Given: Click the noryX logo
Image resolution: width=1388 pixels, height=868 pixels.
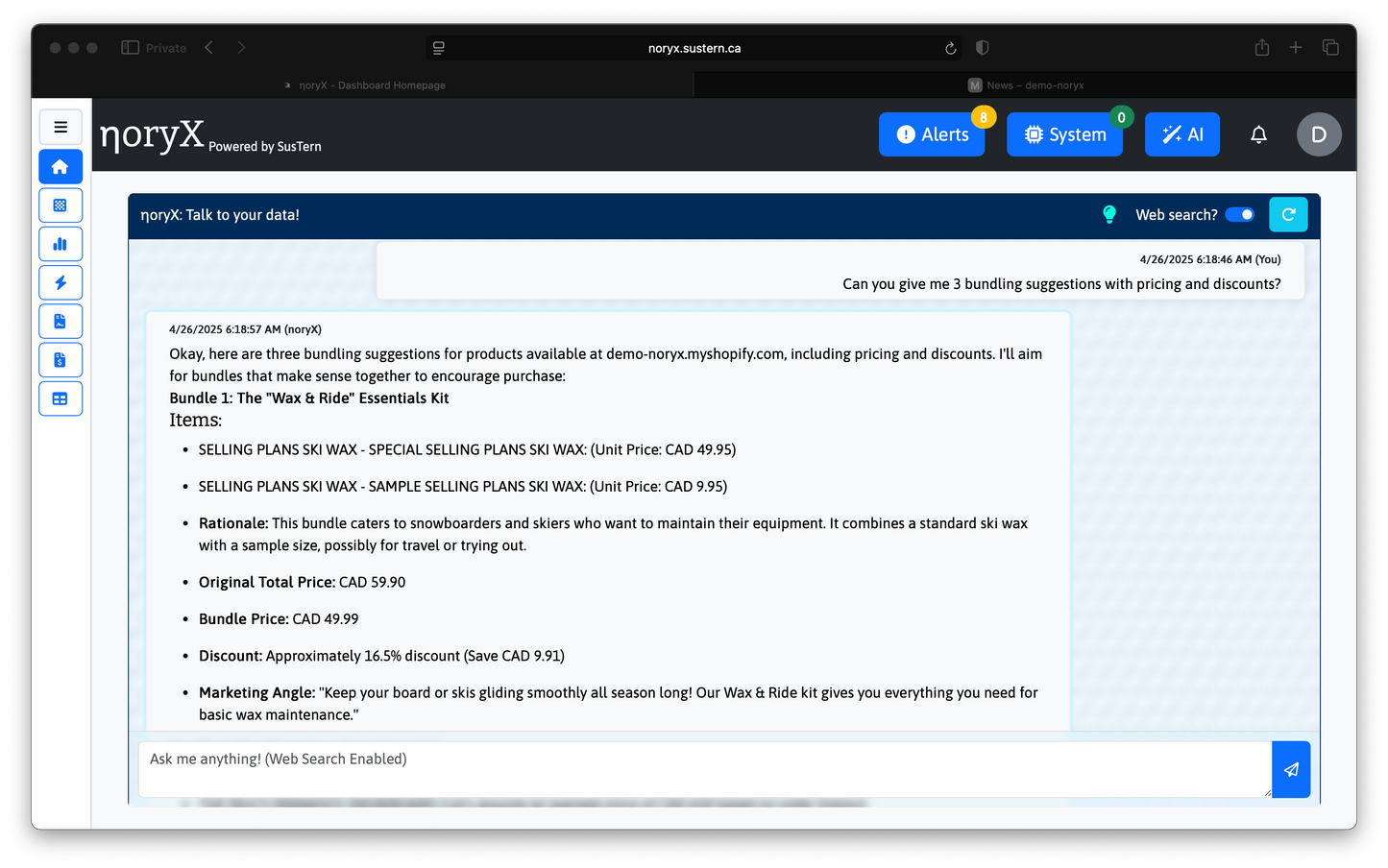Looking at the screenshot, I should pyautogui.click(x=152, y=134).
